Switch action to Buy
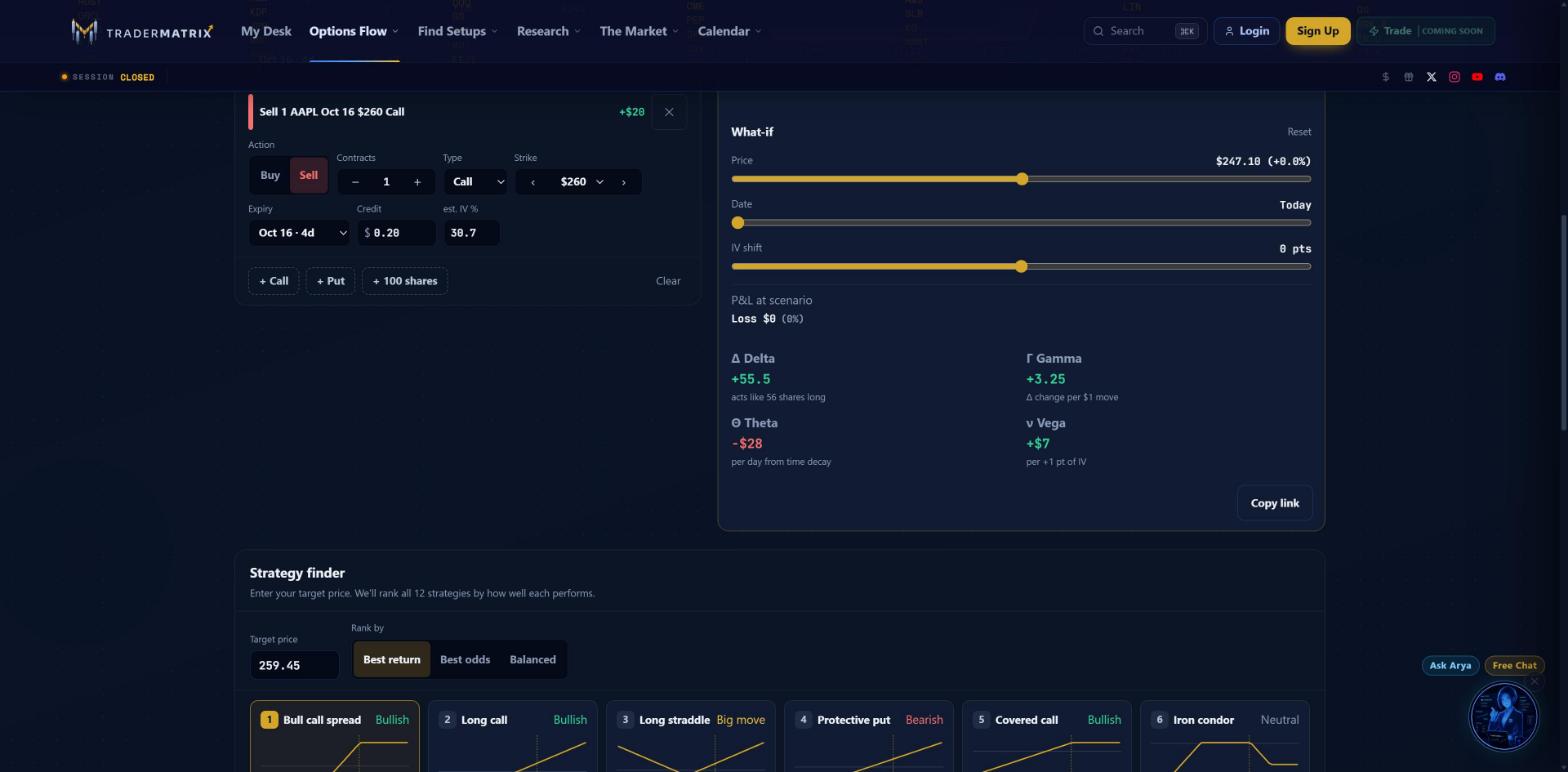The image size is (1568, 772). pos(270,175)
